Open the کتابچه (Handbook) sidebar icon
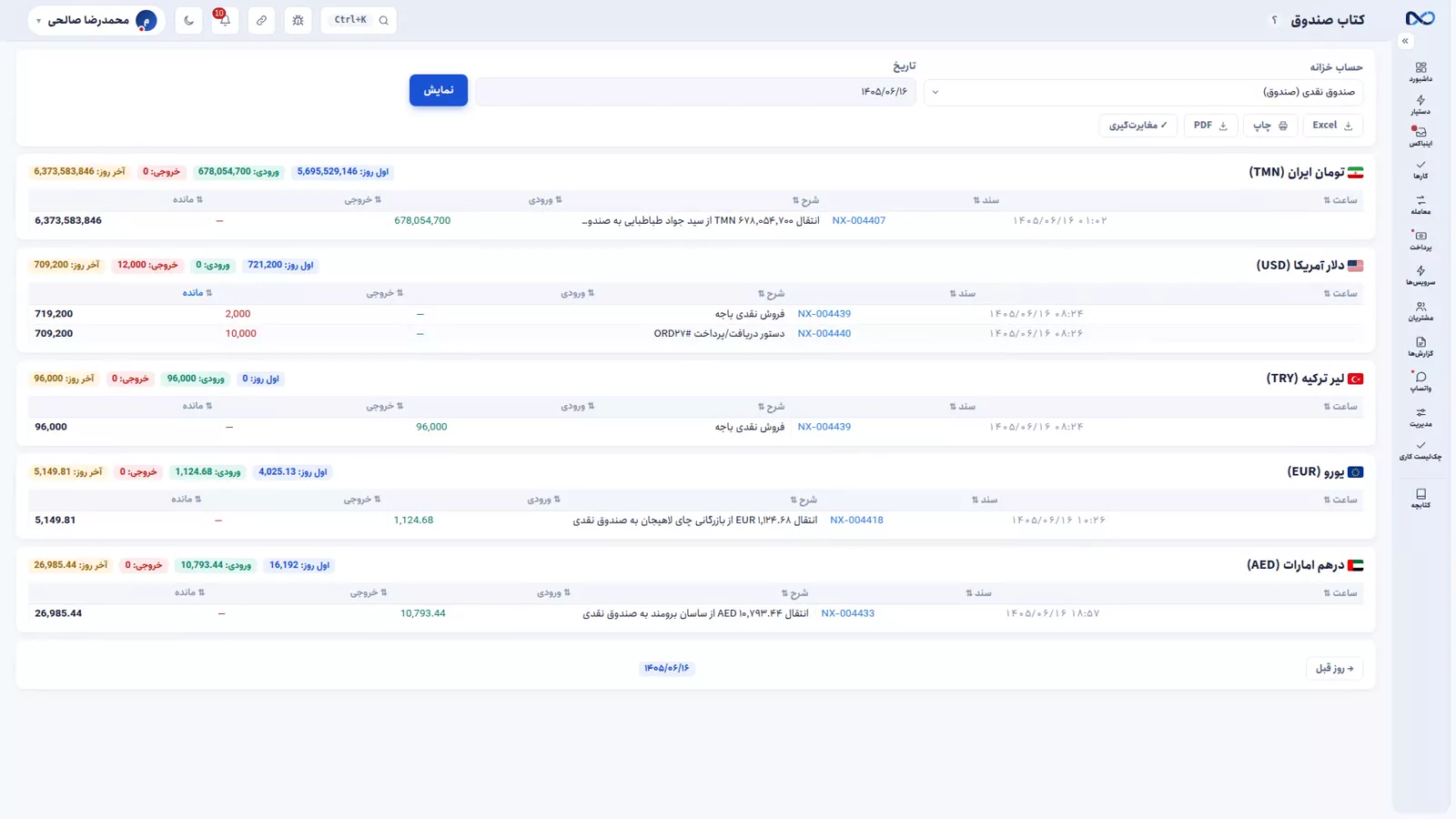The image size is (1456, 819). (1421, 498)
